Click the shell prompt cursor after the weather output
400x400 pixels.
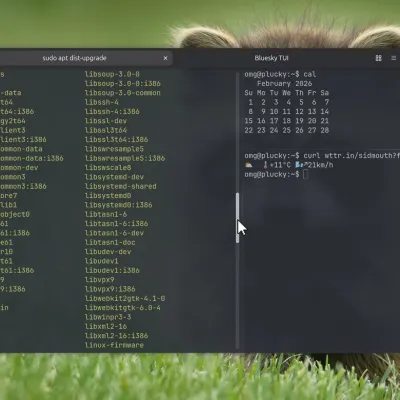[306, 174]
